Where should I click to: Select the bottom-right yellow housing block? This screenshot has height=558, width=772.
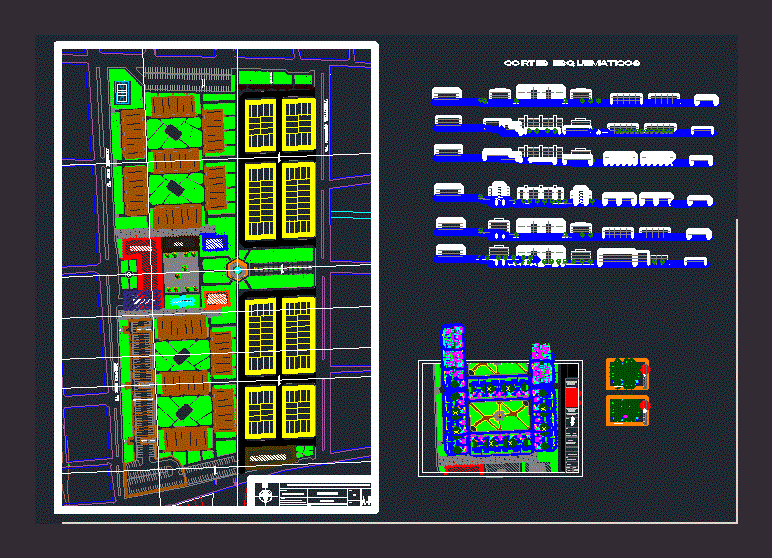click(298, 410)
